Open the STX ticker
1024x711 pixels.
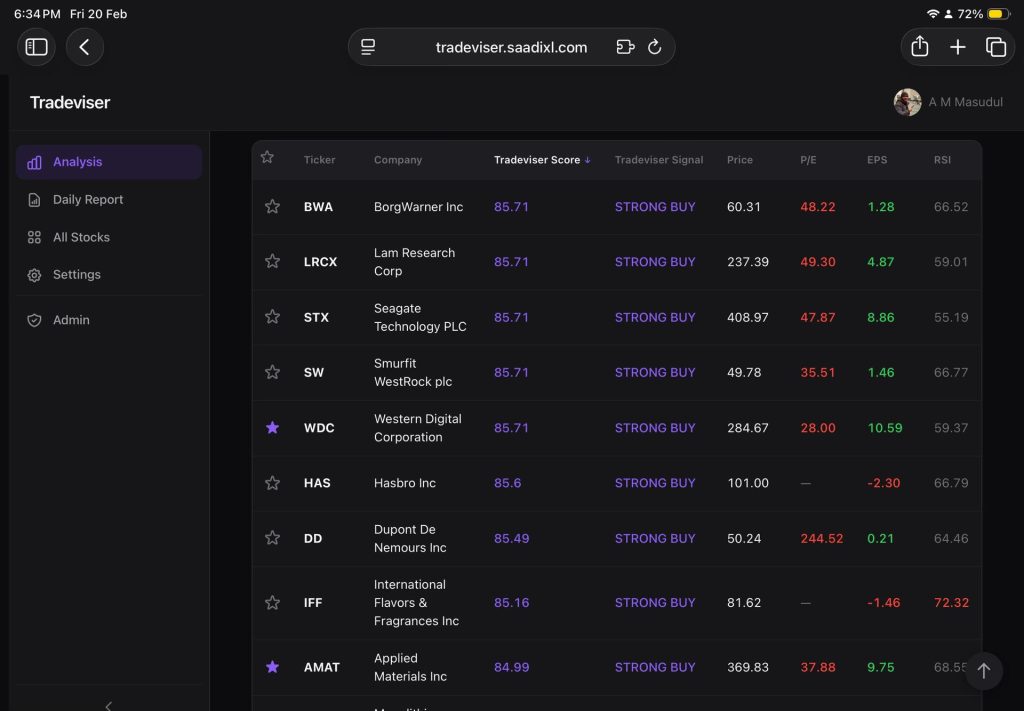click(316, 317)
